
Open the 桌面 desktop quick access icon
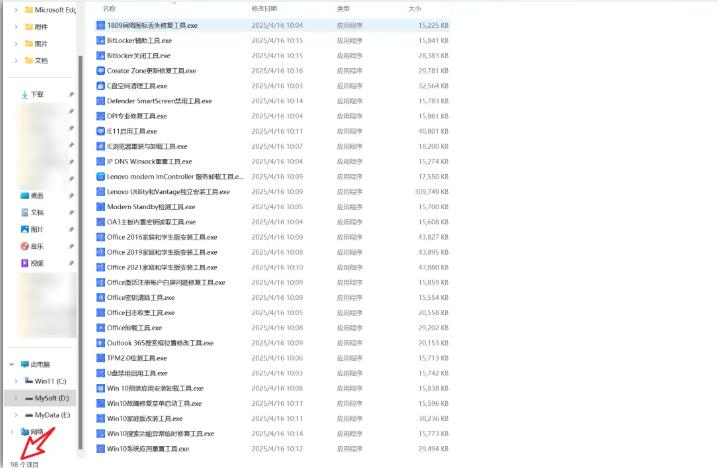pos(25,196)
